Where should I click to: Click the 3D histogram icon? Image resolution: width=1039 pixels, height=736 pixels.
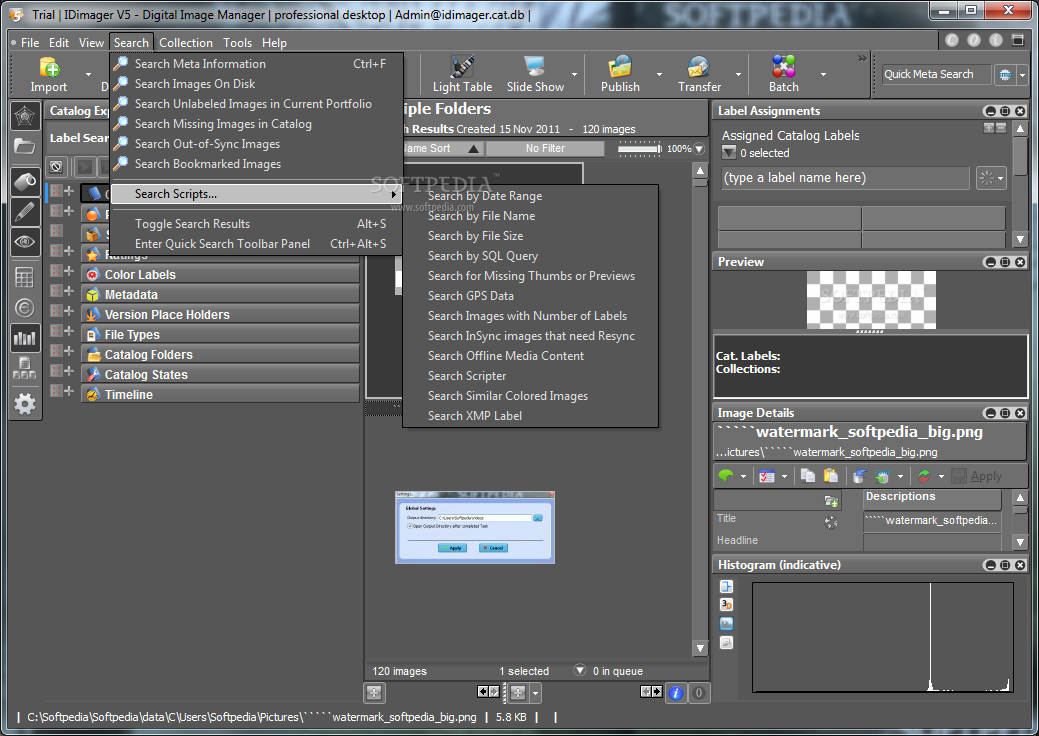(x=727, y=605)
